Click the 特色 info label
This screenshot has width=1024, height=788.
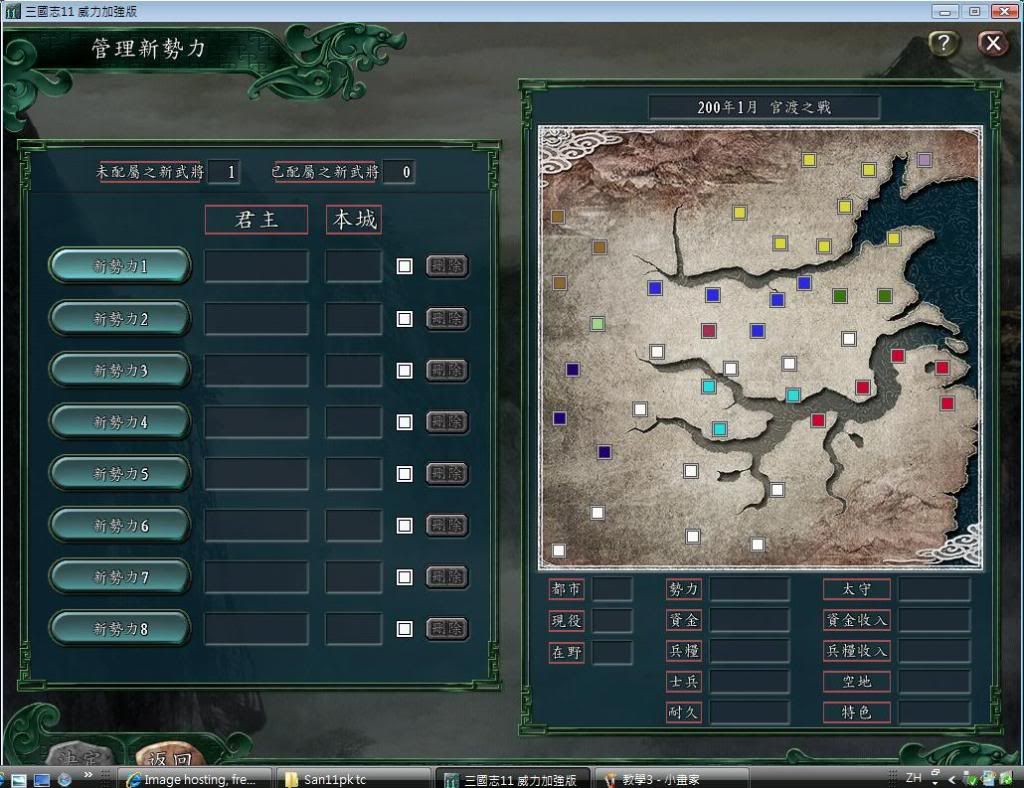coord(857,712)
